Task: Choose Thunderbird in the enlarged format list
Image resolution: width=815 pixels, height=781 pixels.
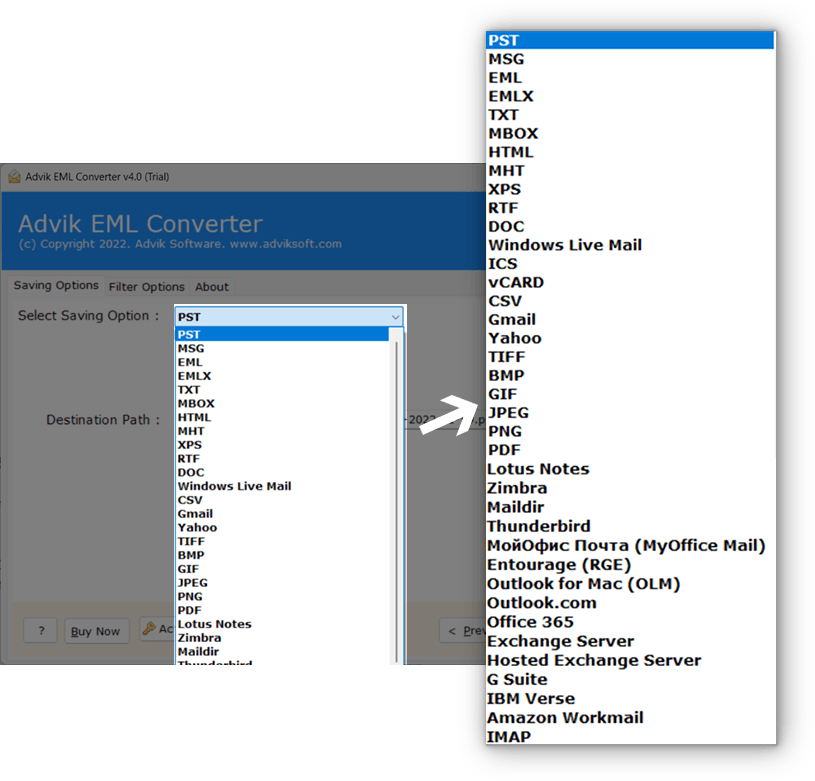Action: point(630,526)
